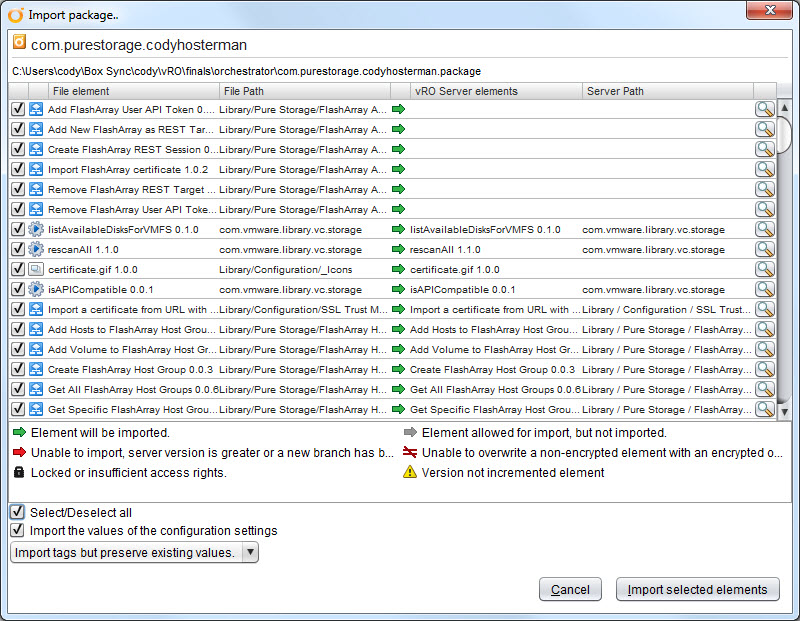This screenshot has height=621, width=800.
Task: Click Cancel button
Action: click(570, 589)
